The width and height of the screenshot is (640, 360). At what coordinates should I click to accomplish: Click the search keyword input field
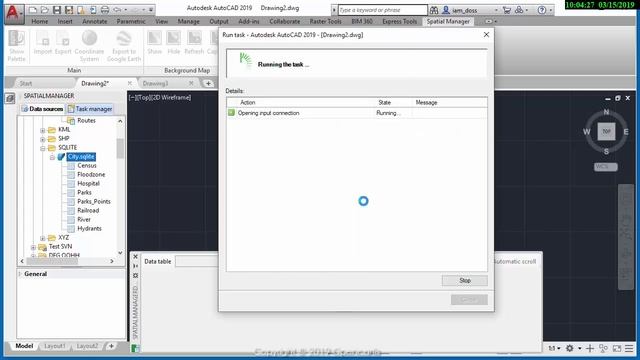coord(382,10)
